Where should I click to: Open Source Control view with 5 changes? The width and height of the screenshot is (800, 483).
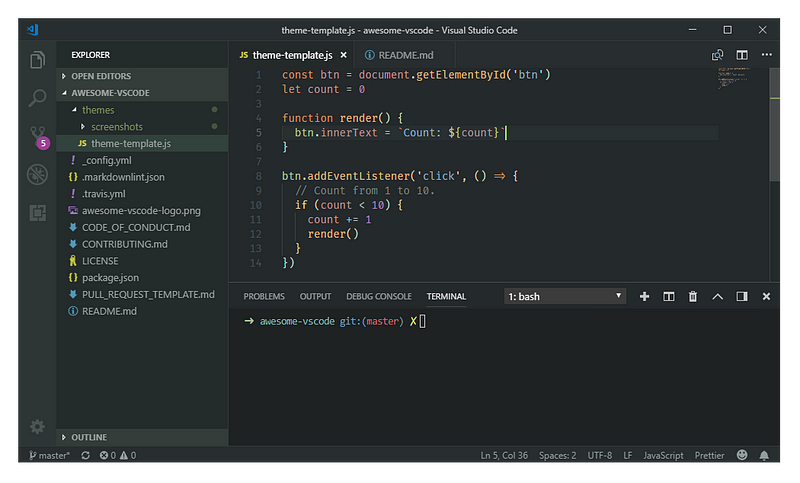coord(38,137)
